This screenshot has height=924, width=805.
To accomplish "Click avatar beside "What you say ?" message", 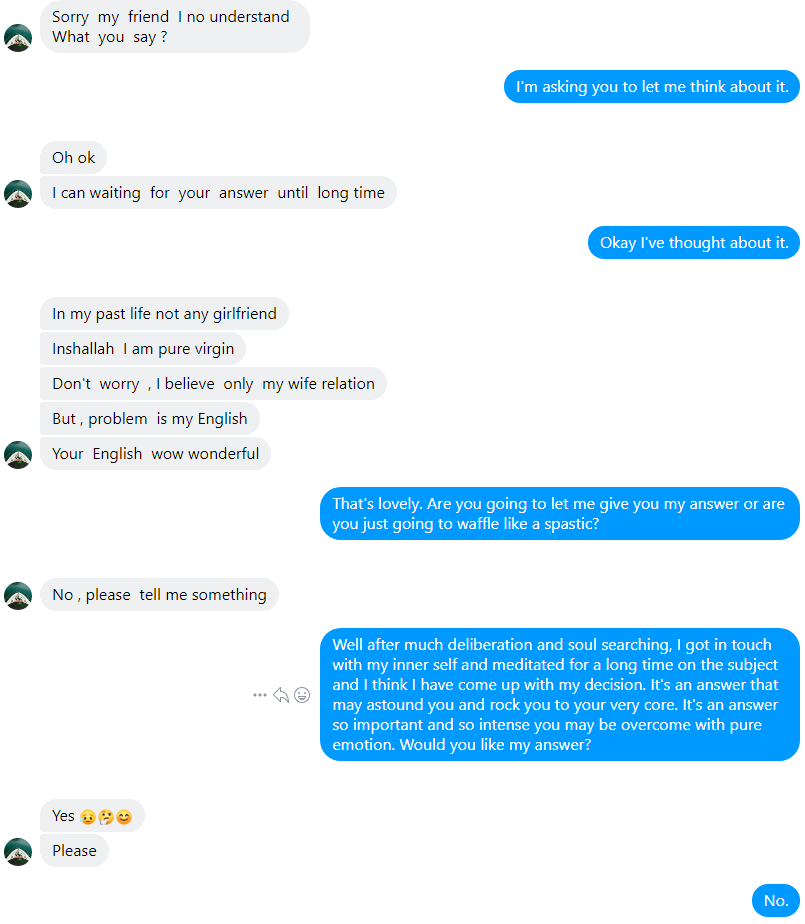I will (x=18, y=38).
